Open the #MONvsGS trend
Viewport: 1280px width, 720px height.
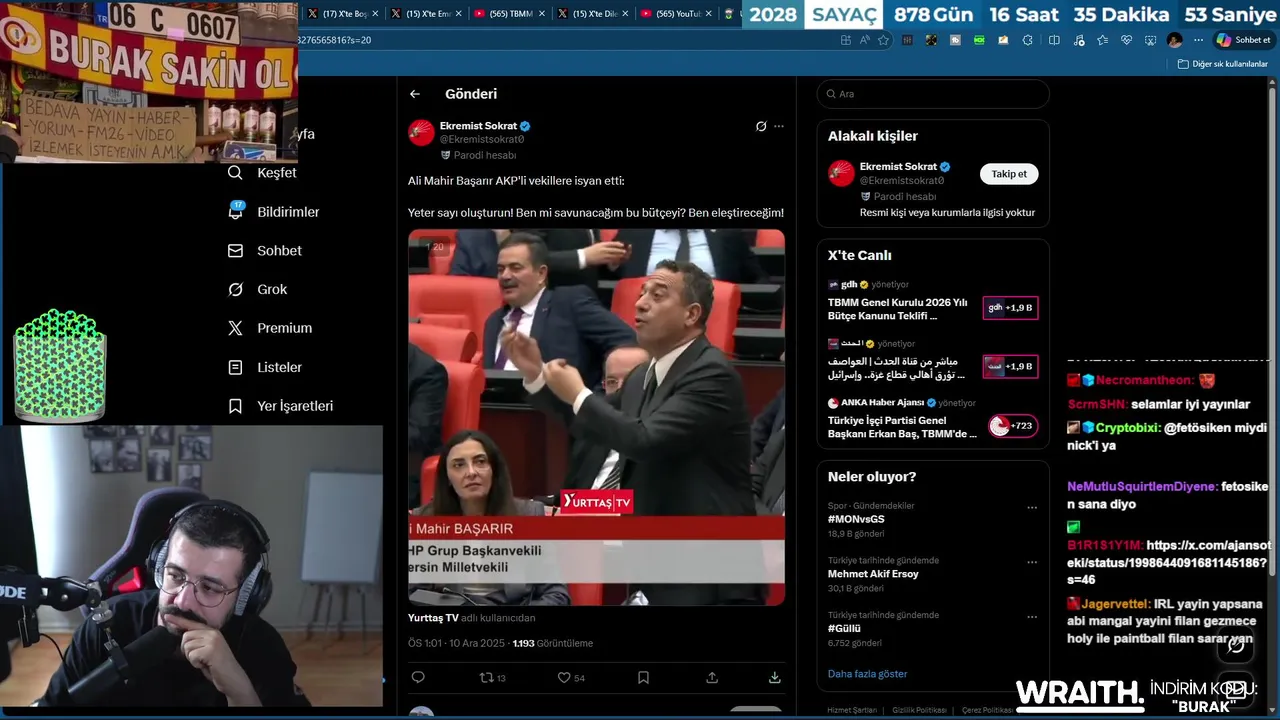coord(856,519)
